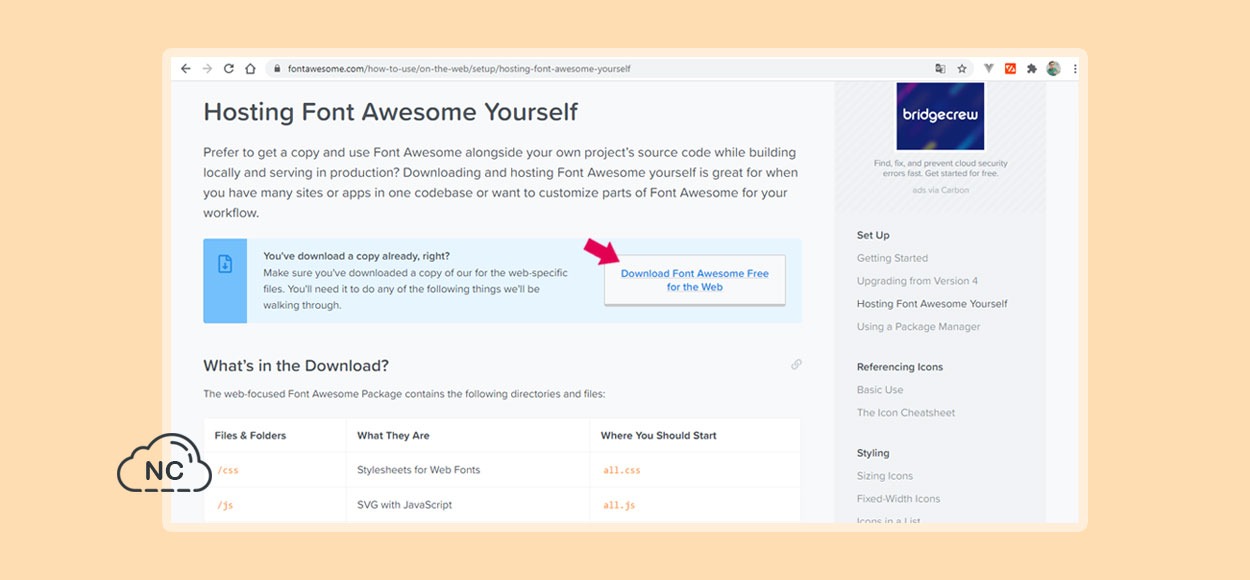This screenshot has width=1250, height=580.
Task: Open the translate page icon in address bar
Action: coord(940,69)
